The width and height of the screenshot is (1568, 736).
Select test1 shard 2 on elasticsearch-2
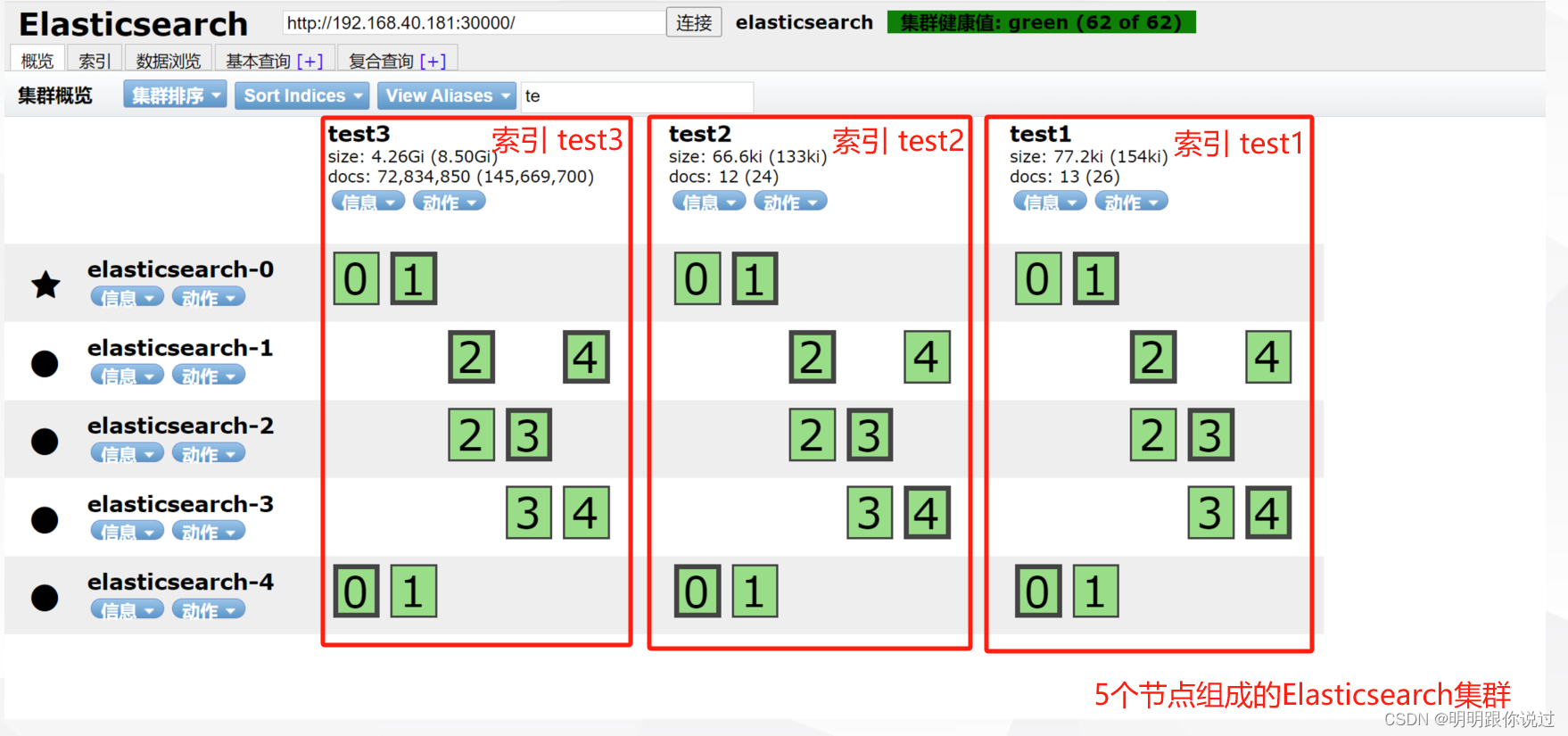1153,434
